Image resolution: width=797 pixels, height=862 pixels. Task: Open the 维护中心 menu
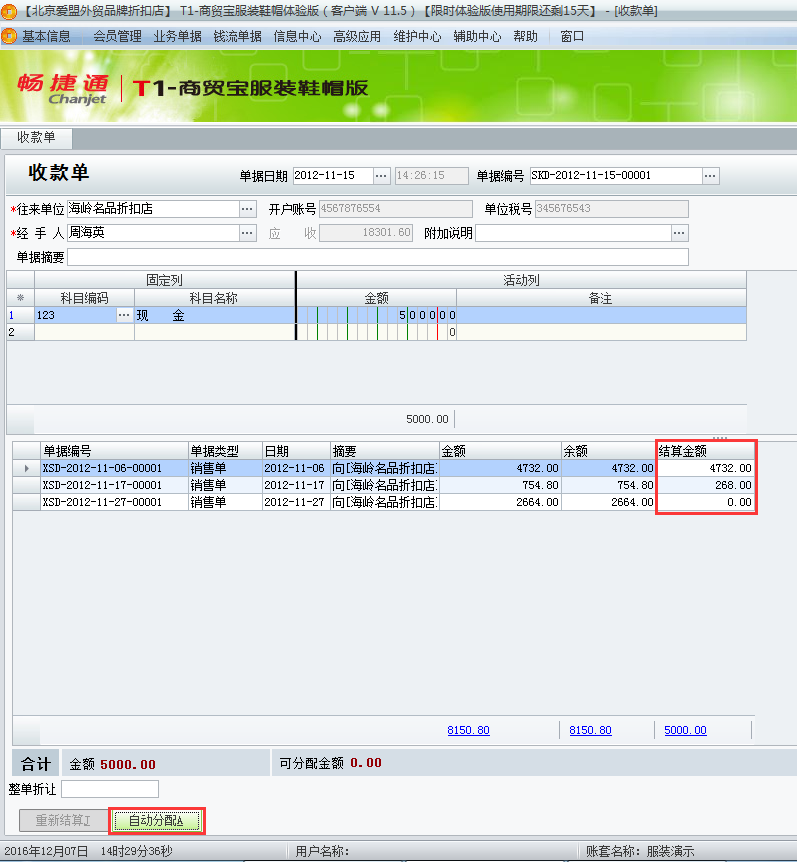tap(417, 36)
